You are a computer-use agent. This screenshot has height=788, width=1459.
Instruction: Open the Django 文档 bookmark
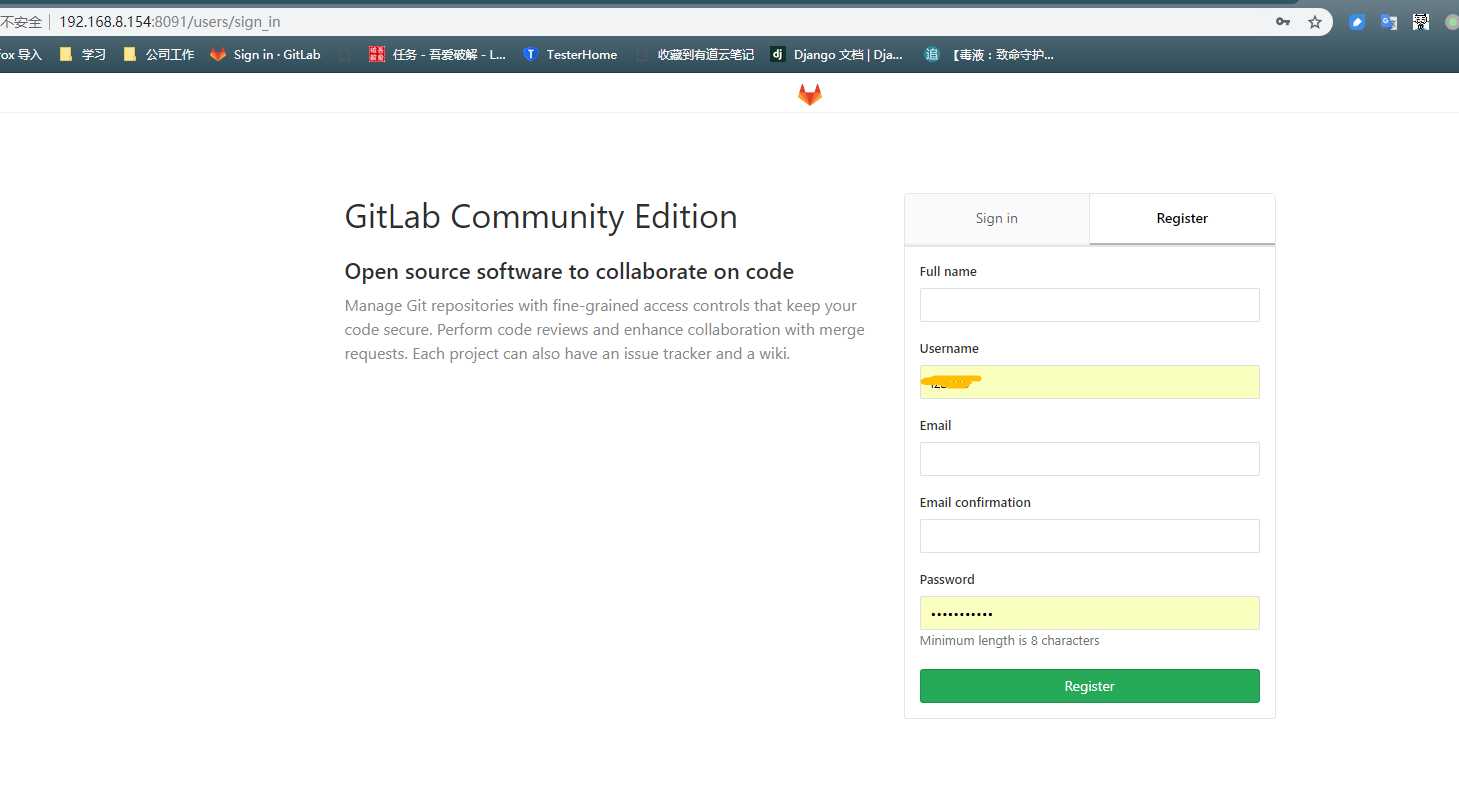(837, 55)
